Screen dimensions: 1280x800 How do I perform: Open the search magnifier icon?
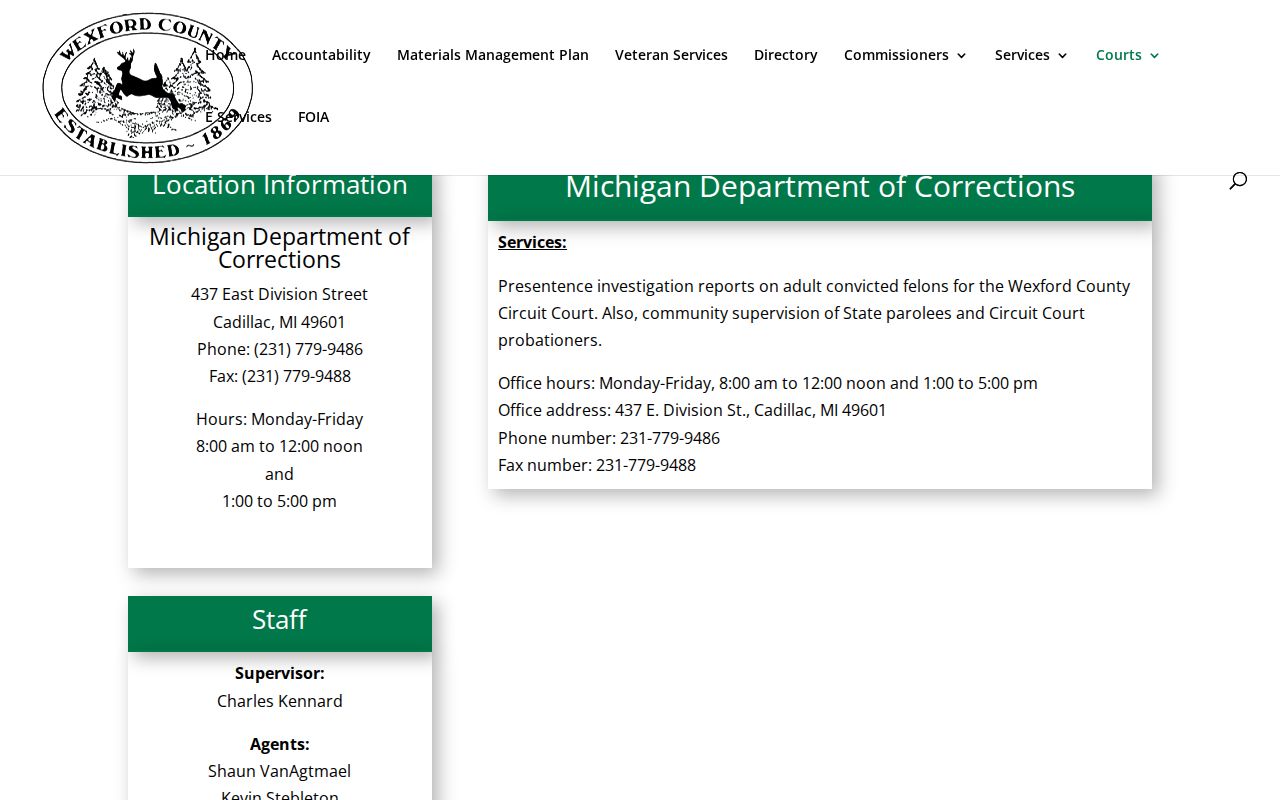pos(1238,180)
